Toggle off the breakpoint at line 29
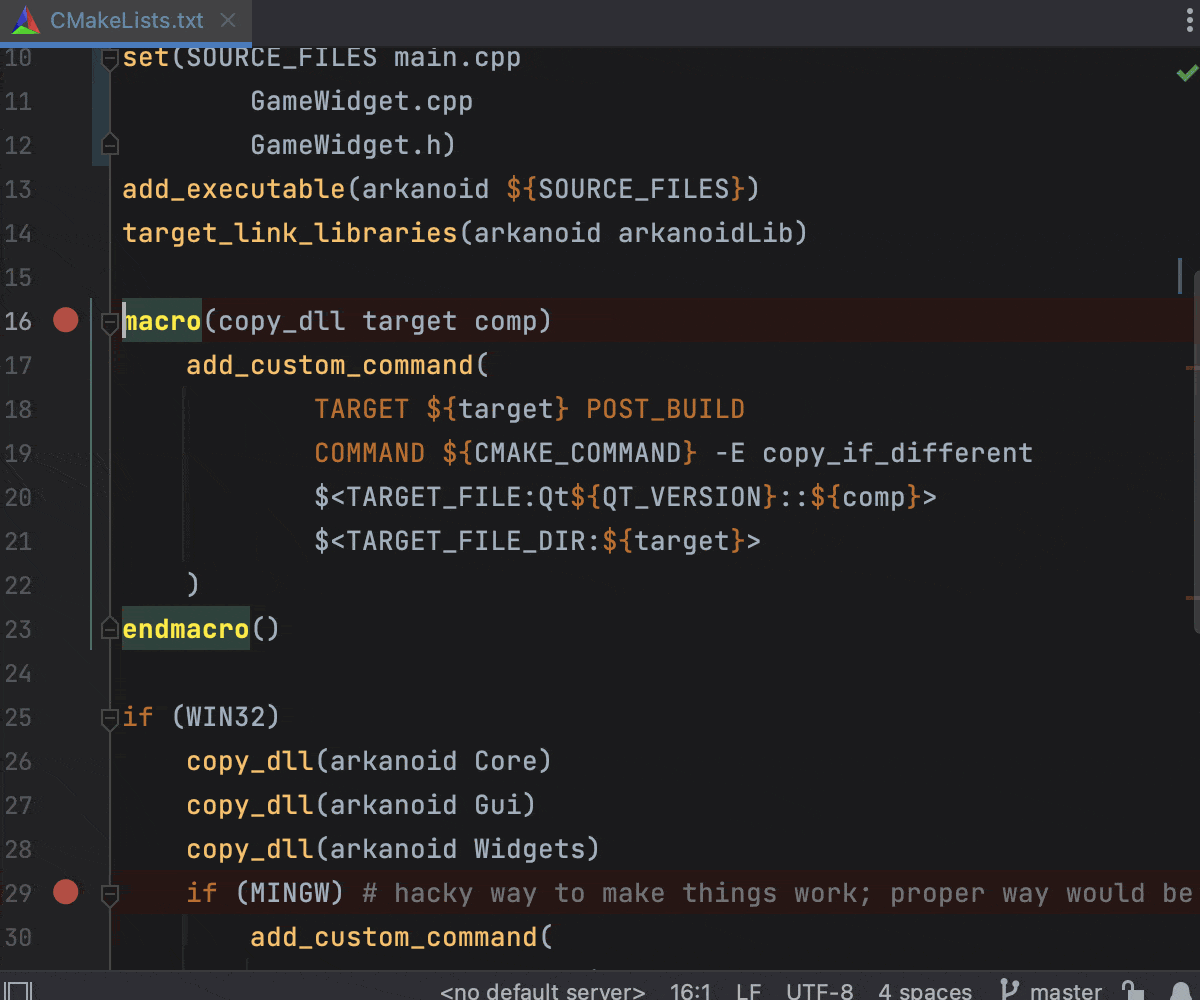The width and height of the screenshot is (1200, 1000). point(66,892)
